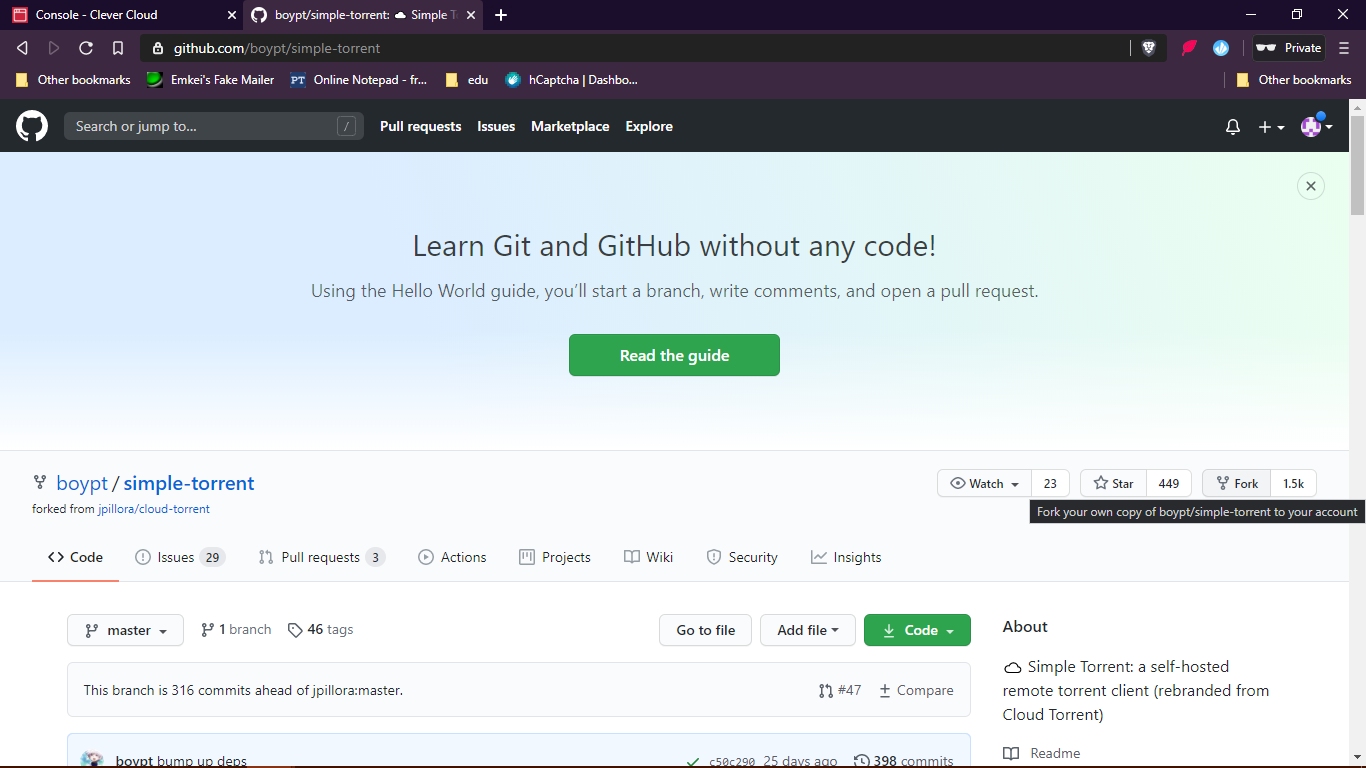Viewport: 1366px width, 768px height.
Task: Click the Brave Rewards icon
Action: (x=1189, y=48)
